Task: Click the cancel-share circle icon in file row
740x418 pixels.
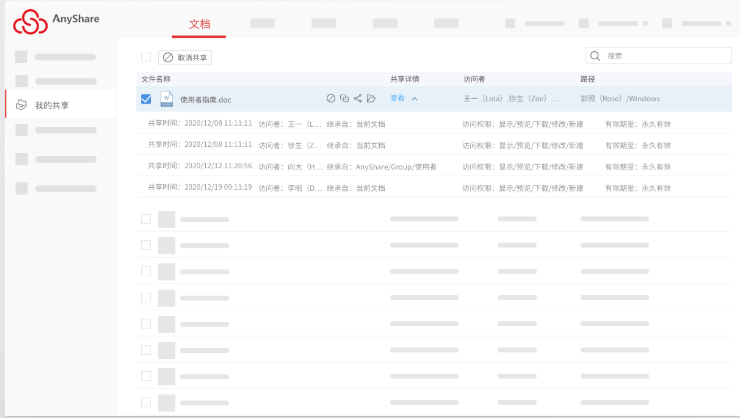Action: tap(331, 98)
